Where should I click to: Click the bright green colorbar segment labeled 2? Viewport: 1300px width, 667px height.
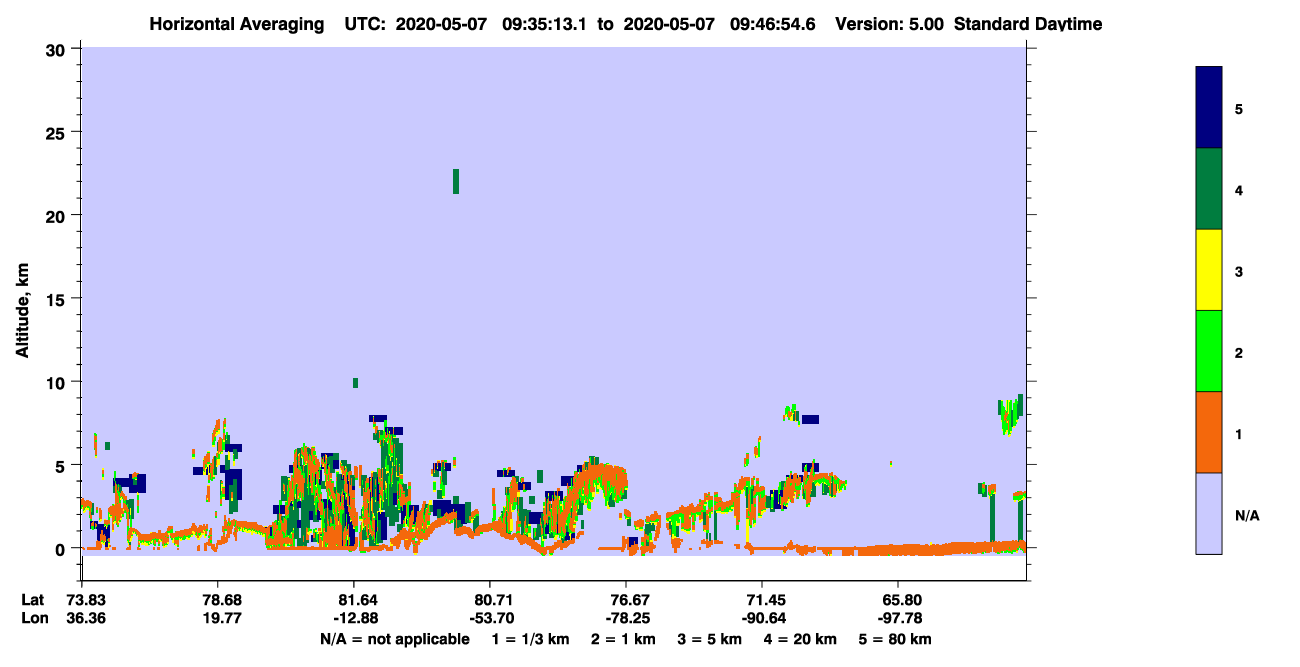coord(1209,351)
